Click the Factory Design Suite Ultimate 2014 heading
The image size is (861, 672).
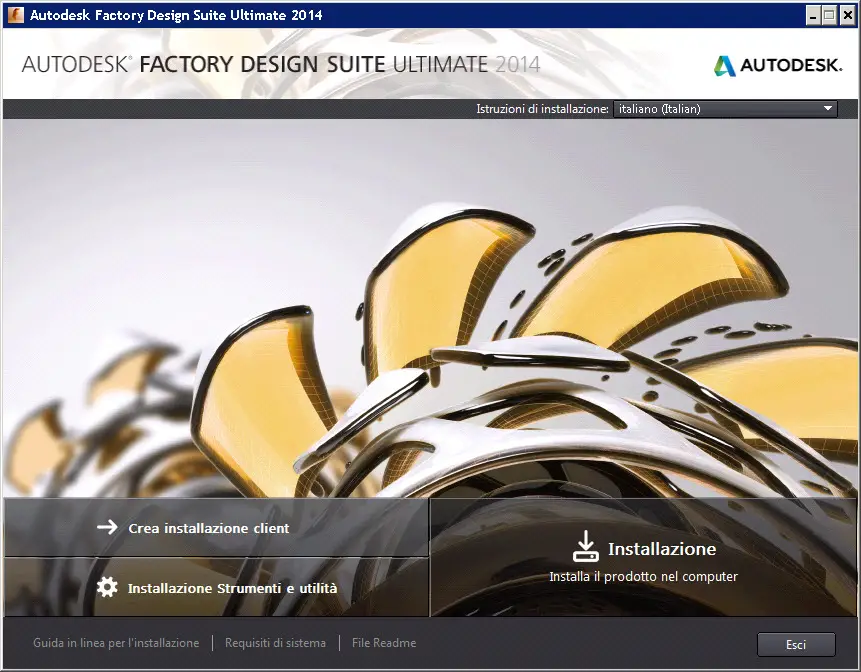coord(281,64)
